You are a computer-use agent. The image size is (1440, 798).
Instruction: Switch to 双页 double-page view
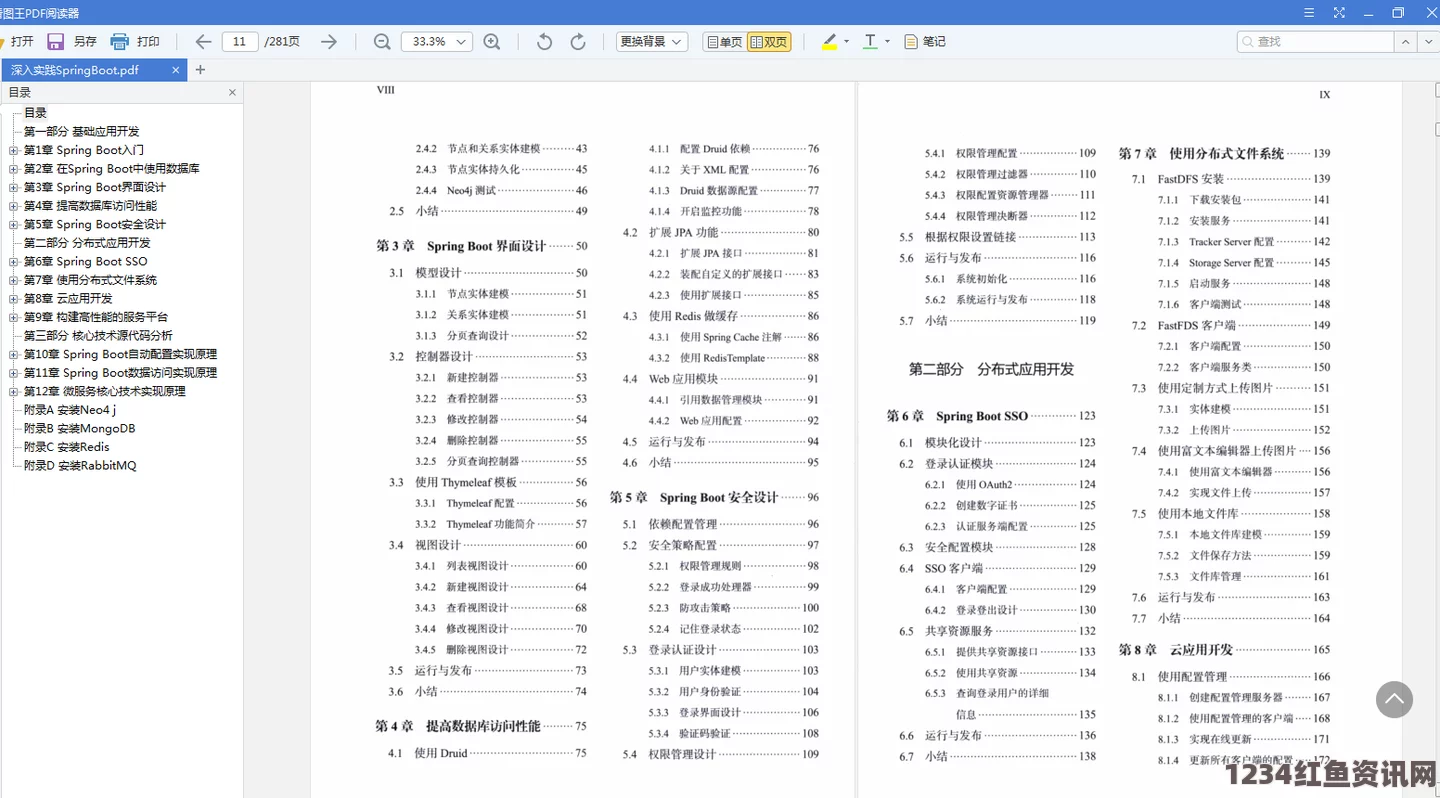click(769, 41)
